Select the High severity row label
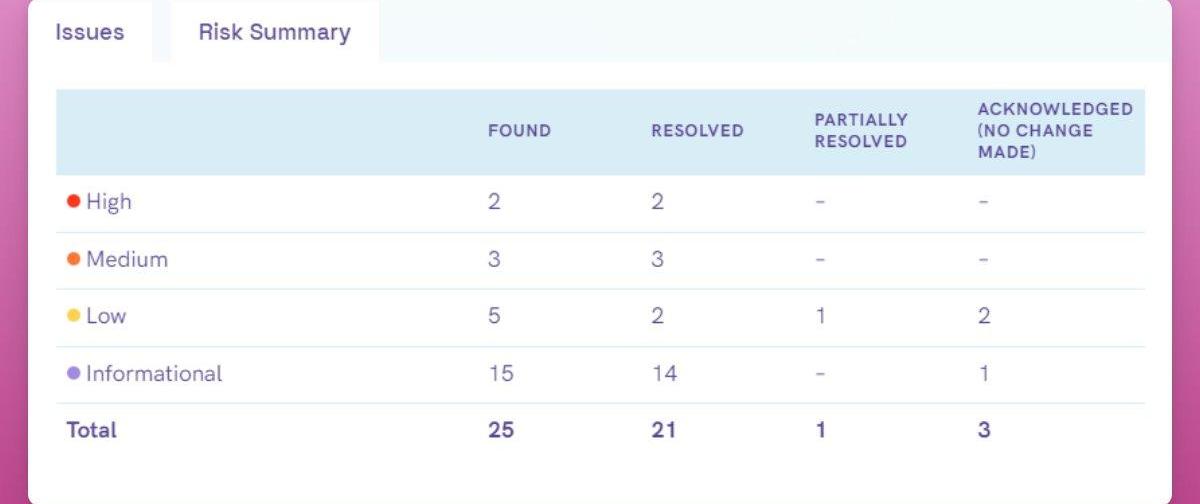The height and width of the screenshot is (504, 1200). [109, 202]
